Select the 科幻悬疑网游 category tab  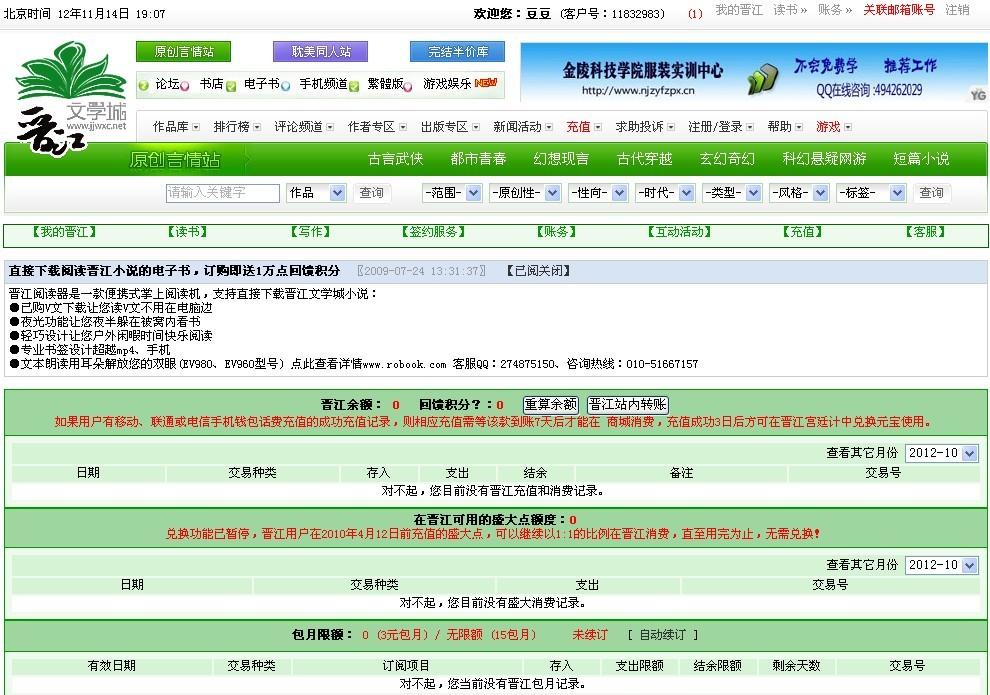824,159
